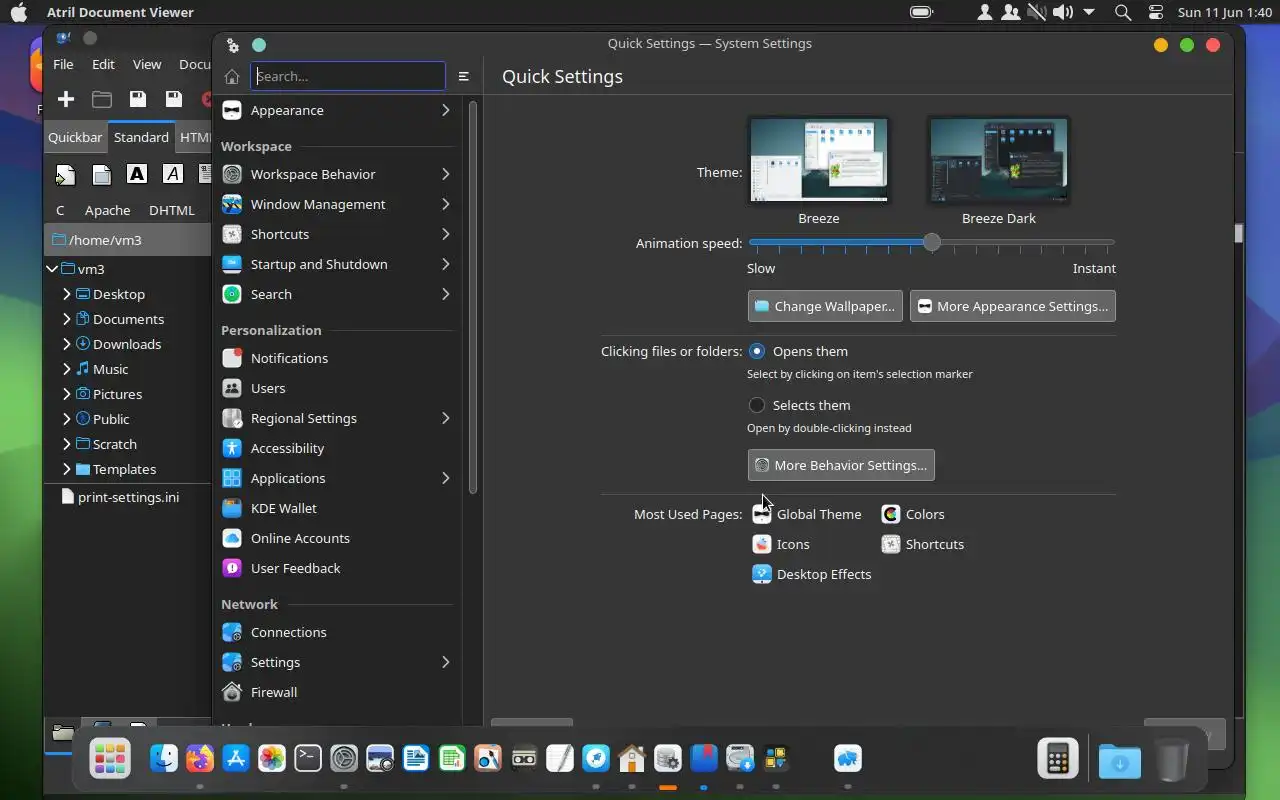Click the settings sidebar vertical scrollbar
Viewport: 1280px width, 800px height.
click(473, 297)
